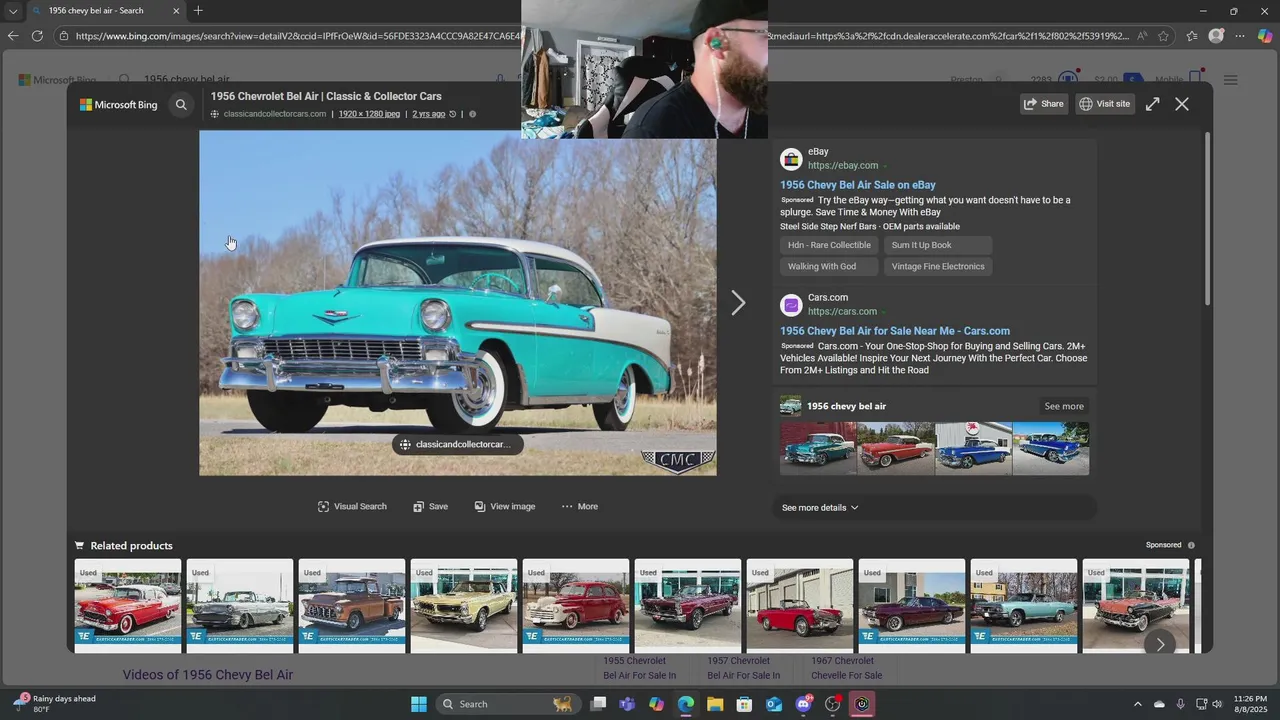Open a new browser tab

coord(198,11)
